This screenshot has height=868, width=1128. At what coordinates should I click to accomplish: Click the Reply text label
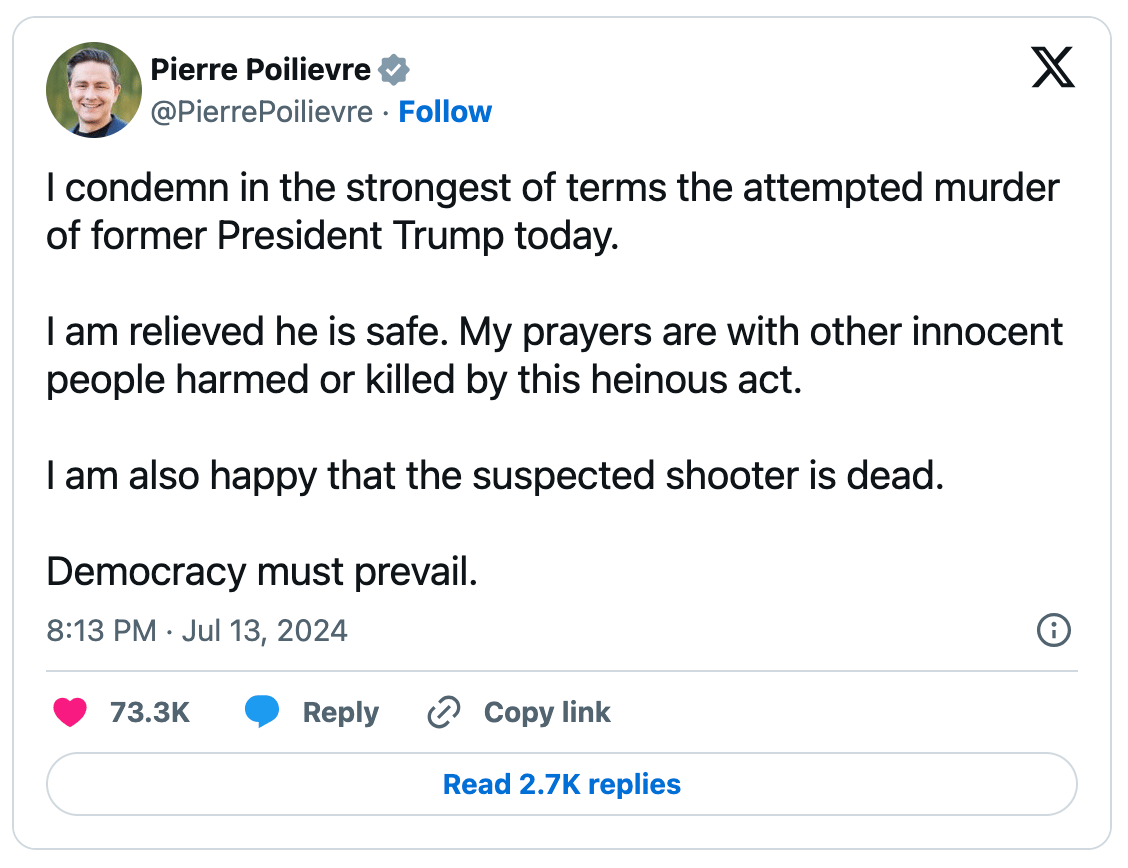(341, 712)
